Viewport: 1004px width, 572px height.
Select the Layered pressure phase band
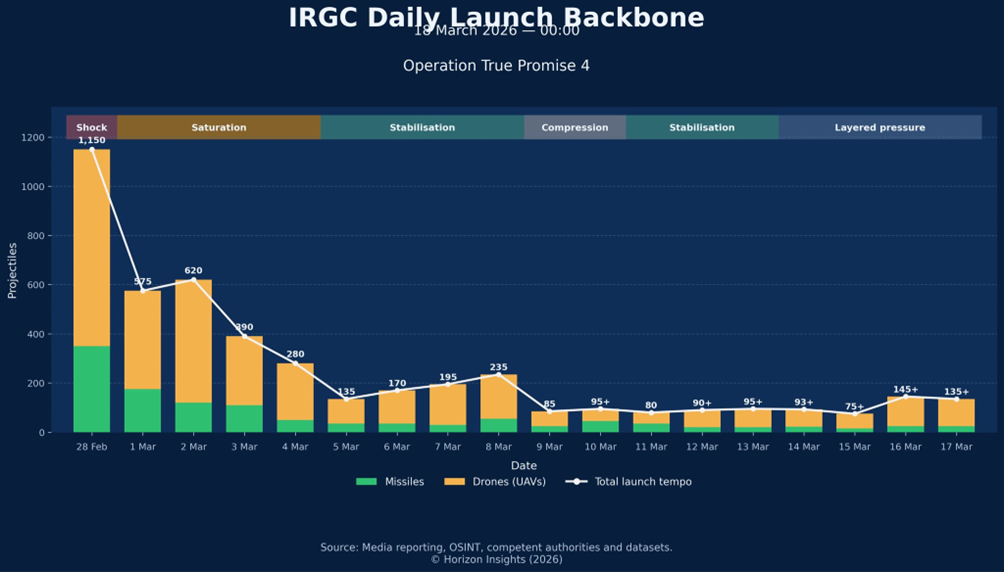tap(879, 128)
